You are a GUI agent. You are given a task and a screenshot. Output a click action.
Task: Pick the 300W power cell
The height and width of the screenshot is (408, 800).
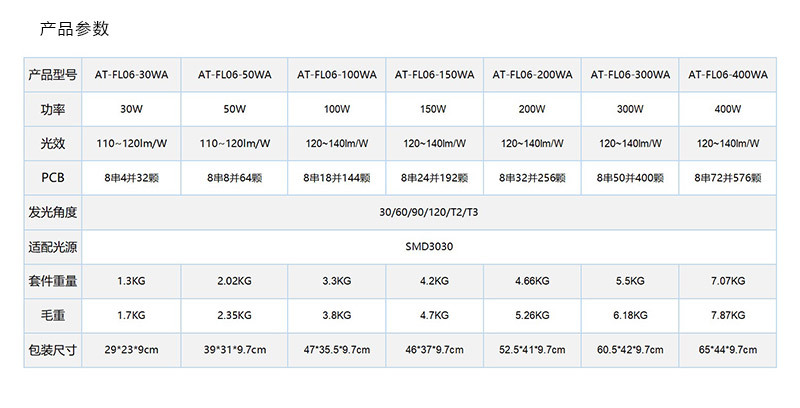[630, 109]
